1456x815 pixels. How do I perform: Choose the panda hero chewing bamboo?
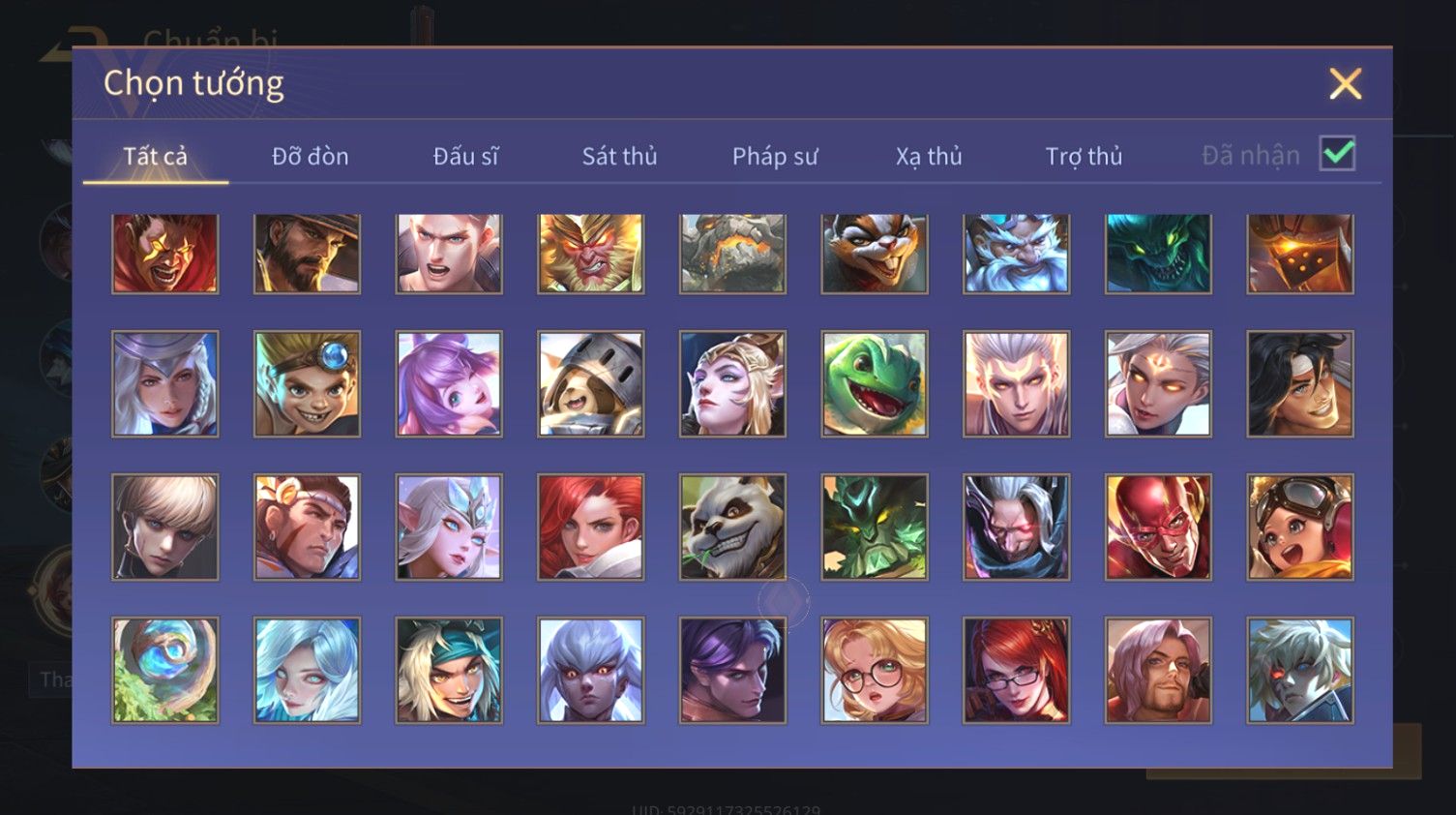732,528
